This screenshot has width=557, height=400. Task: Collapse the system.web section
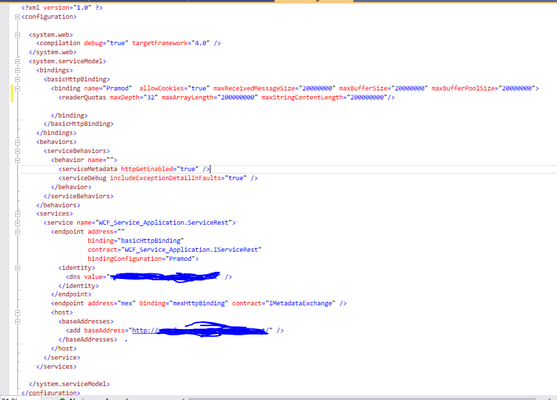tap(17, 35)
